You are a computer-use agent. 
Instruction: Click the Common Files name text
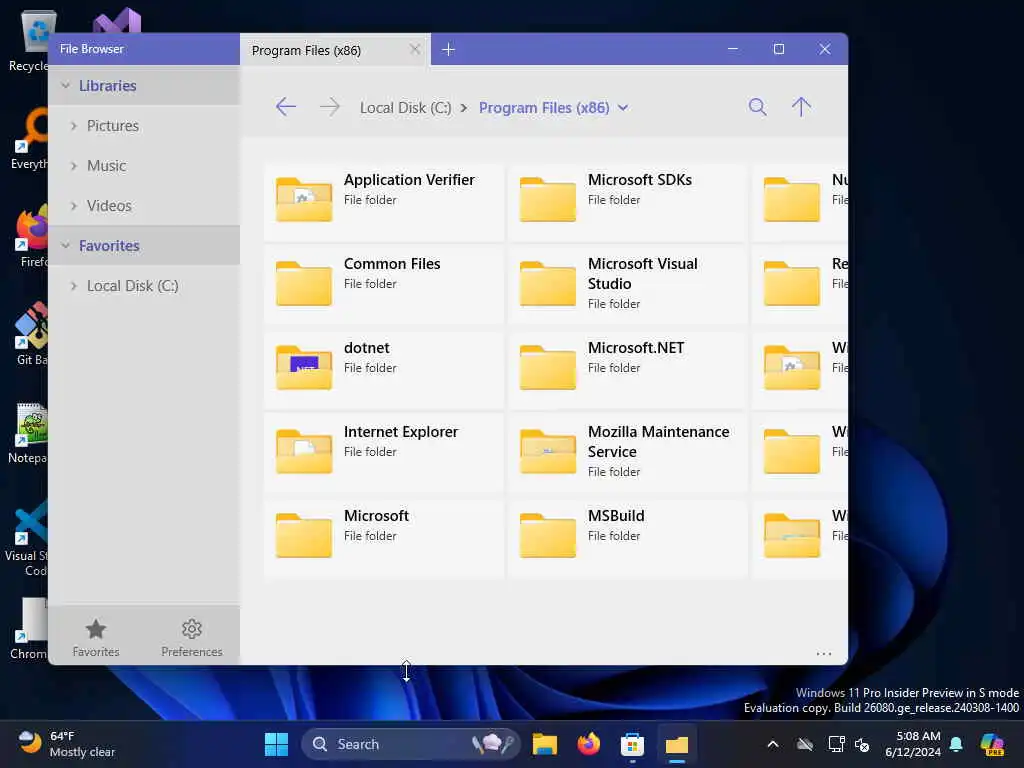392,264
